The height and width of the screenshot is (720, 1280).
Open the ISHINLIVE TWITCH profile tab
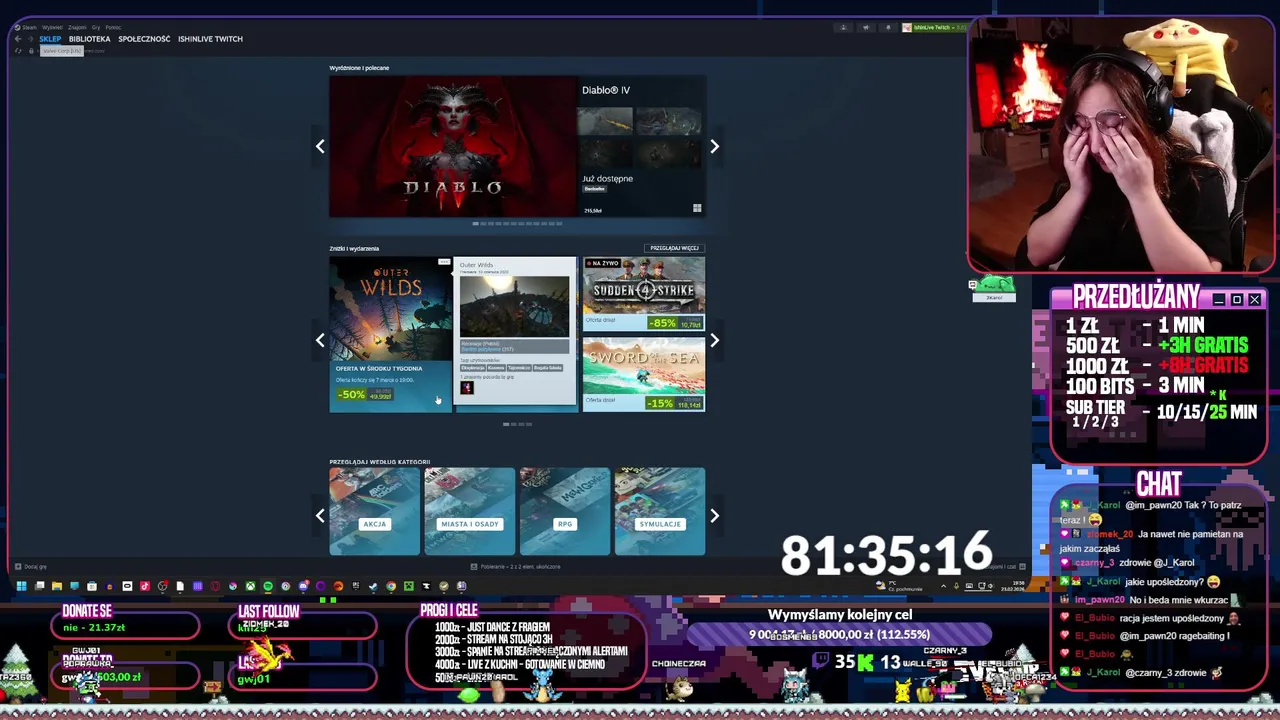(x=210, y=39)
